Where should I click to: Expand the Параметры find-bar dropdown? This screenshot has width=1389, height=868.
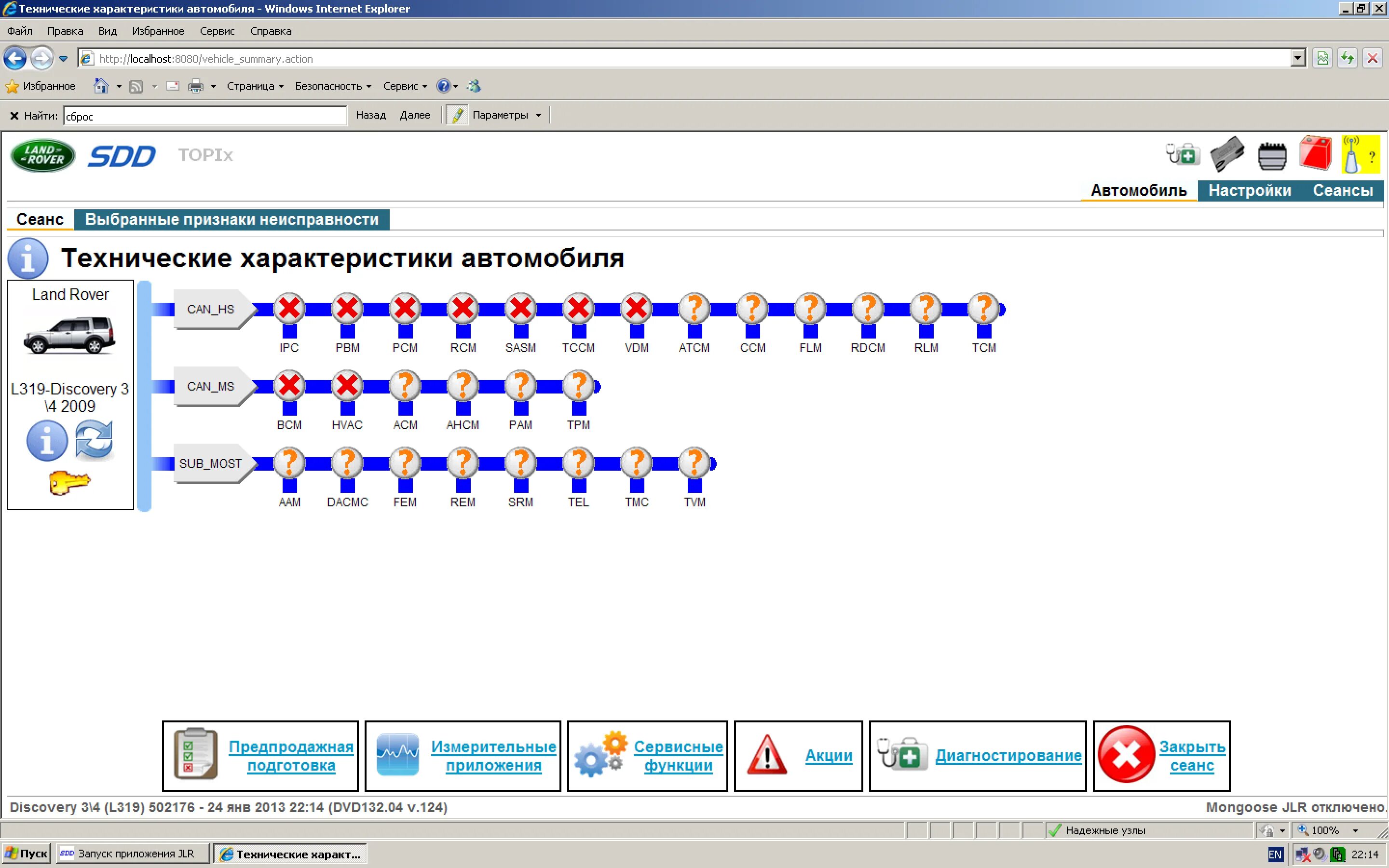click(538, 115)
